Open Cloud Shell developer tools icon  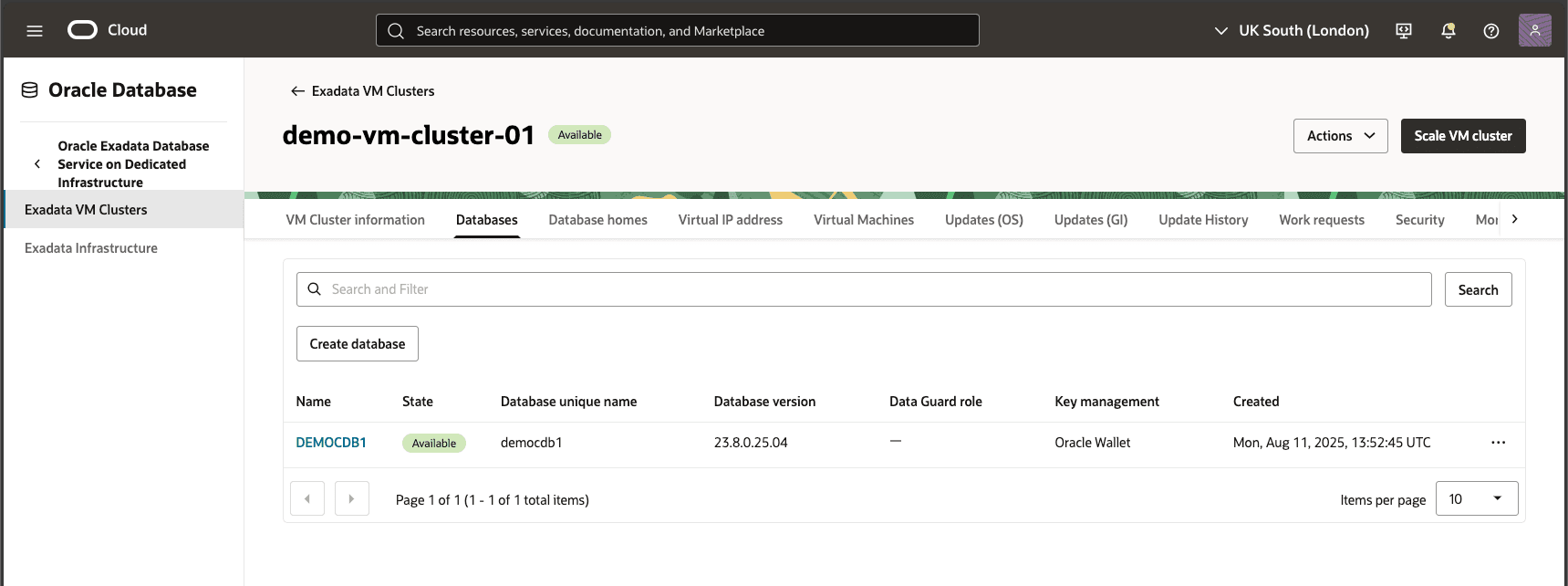pos(1404,31)
